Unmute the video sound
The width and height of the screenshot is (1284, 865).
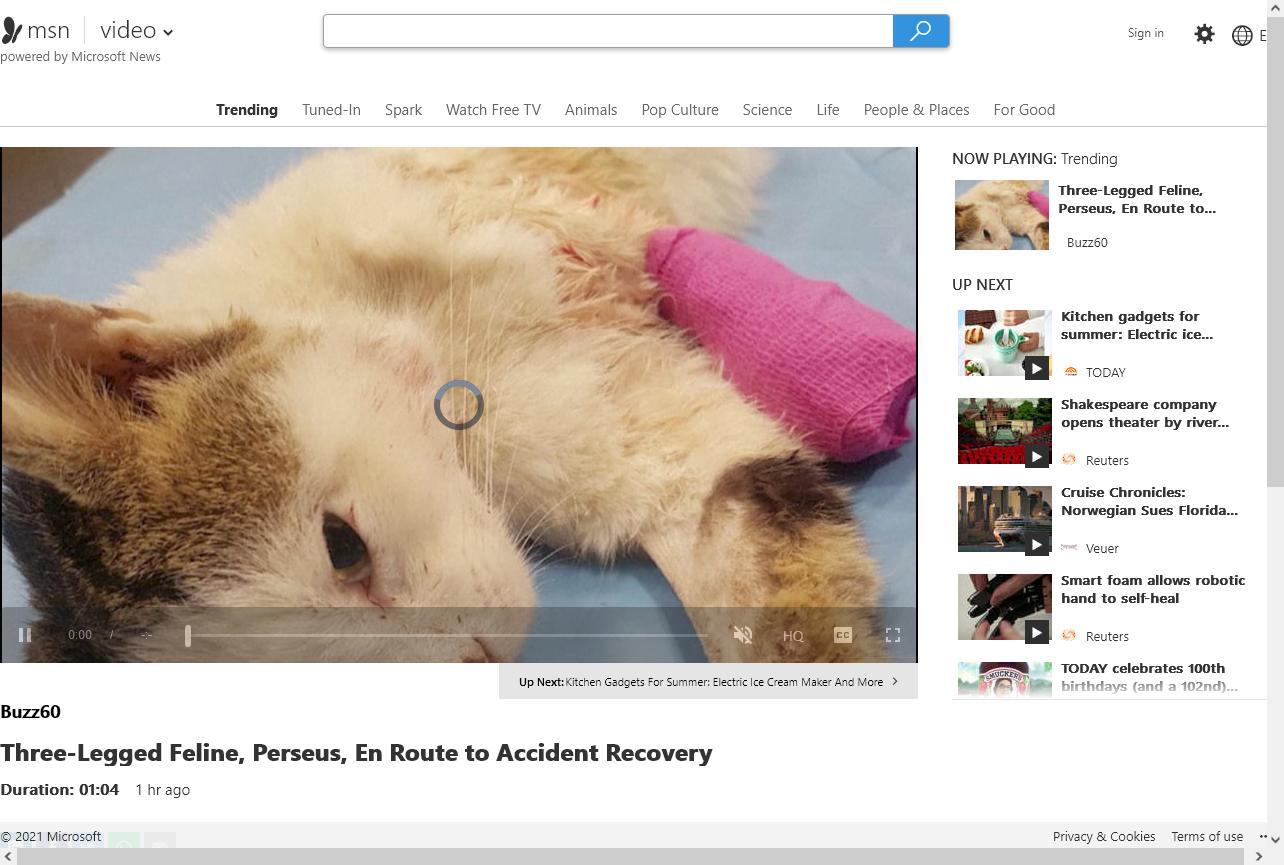tap(742, 635)
